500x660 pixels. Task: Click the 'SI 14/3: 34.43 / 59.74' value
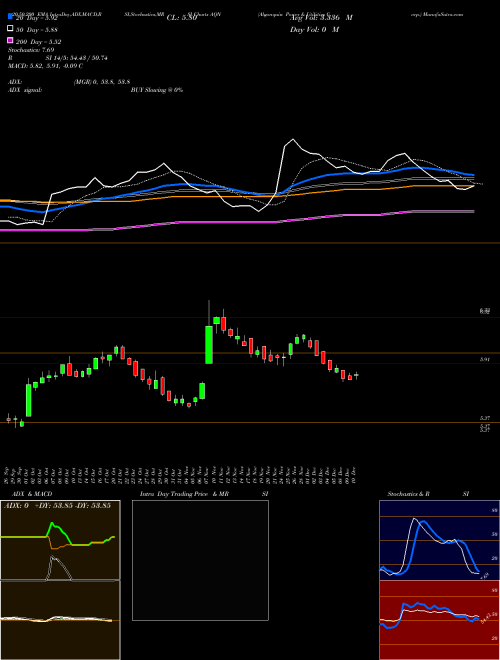click(77, 58)
